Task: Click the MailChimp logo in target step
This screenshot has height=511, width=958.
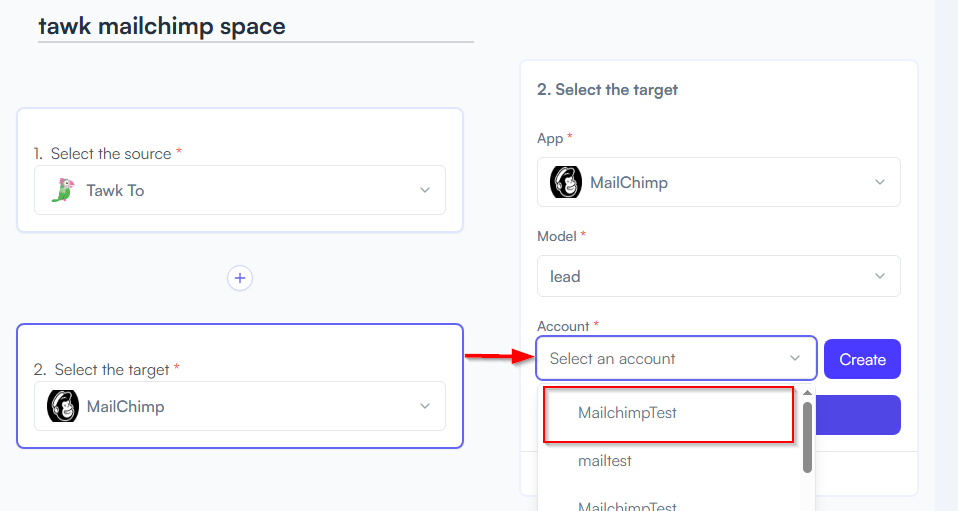Action: (63, 406)
